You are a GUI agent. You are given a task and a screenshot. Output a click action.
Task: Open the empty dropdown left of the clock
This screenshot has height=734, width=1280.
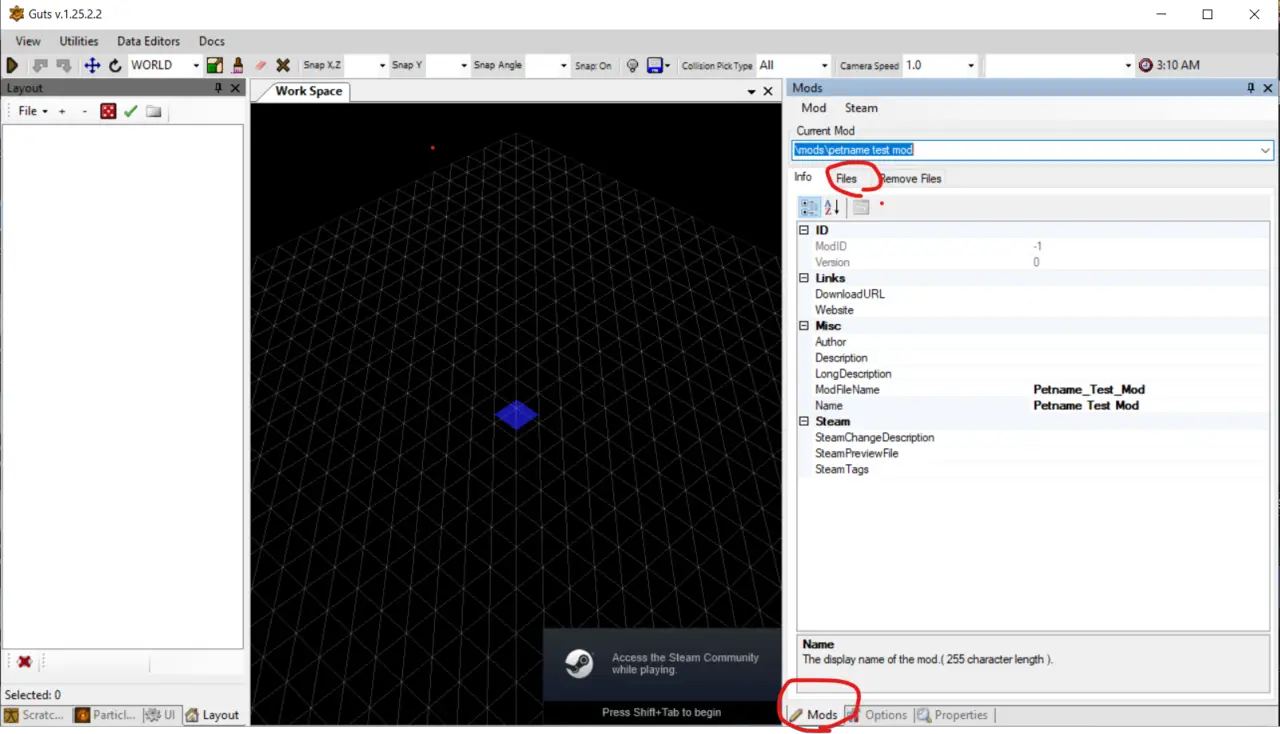[1128, 65]
